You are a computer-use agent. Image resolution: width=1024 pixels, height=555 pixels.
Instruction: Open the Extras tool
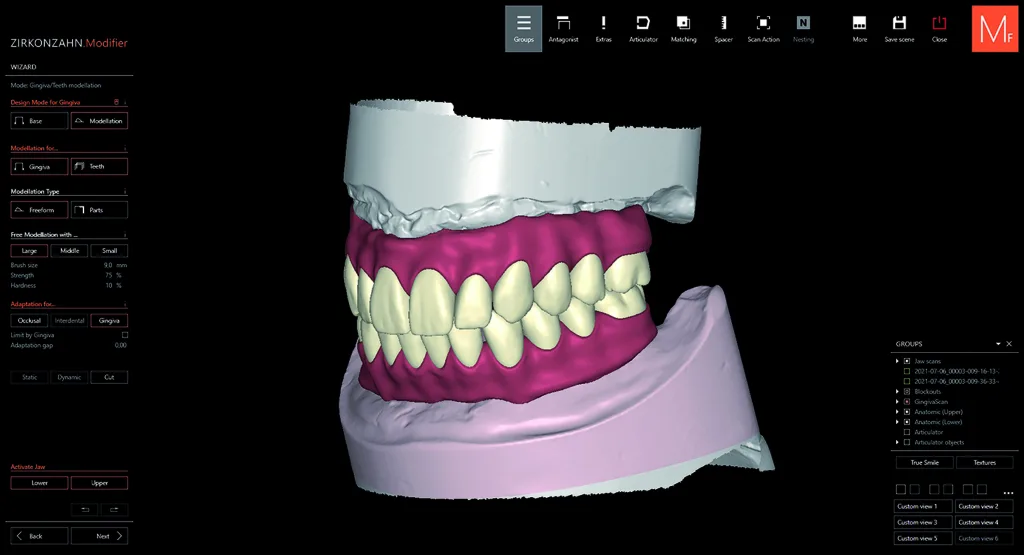coord(603,29)
